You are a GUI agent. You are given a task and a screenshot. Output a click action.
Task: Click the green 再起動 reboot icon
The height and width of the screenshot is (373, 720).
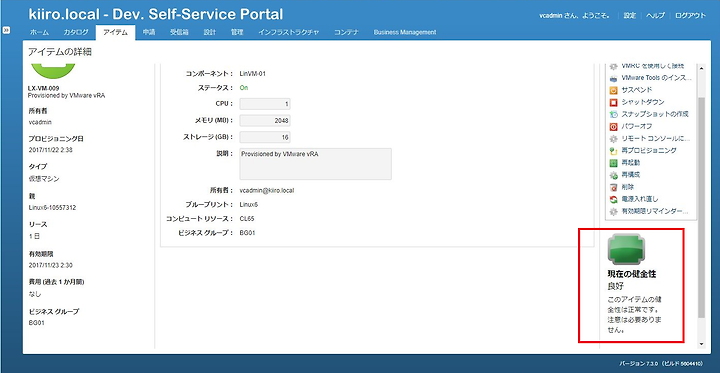point(613,163)
